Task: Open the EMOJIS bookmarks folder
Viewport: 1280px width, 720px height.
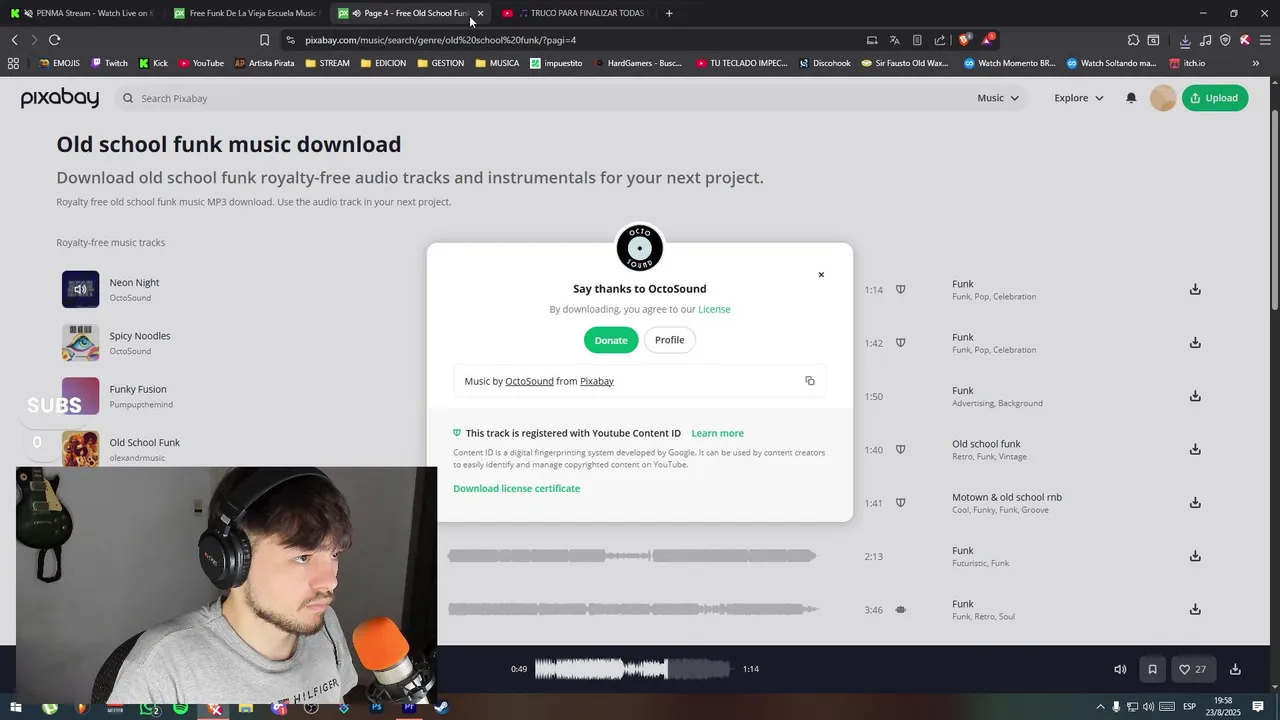Action: pos(59,63)
